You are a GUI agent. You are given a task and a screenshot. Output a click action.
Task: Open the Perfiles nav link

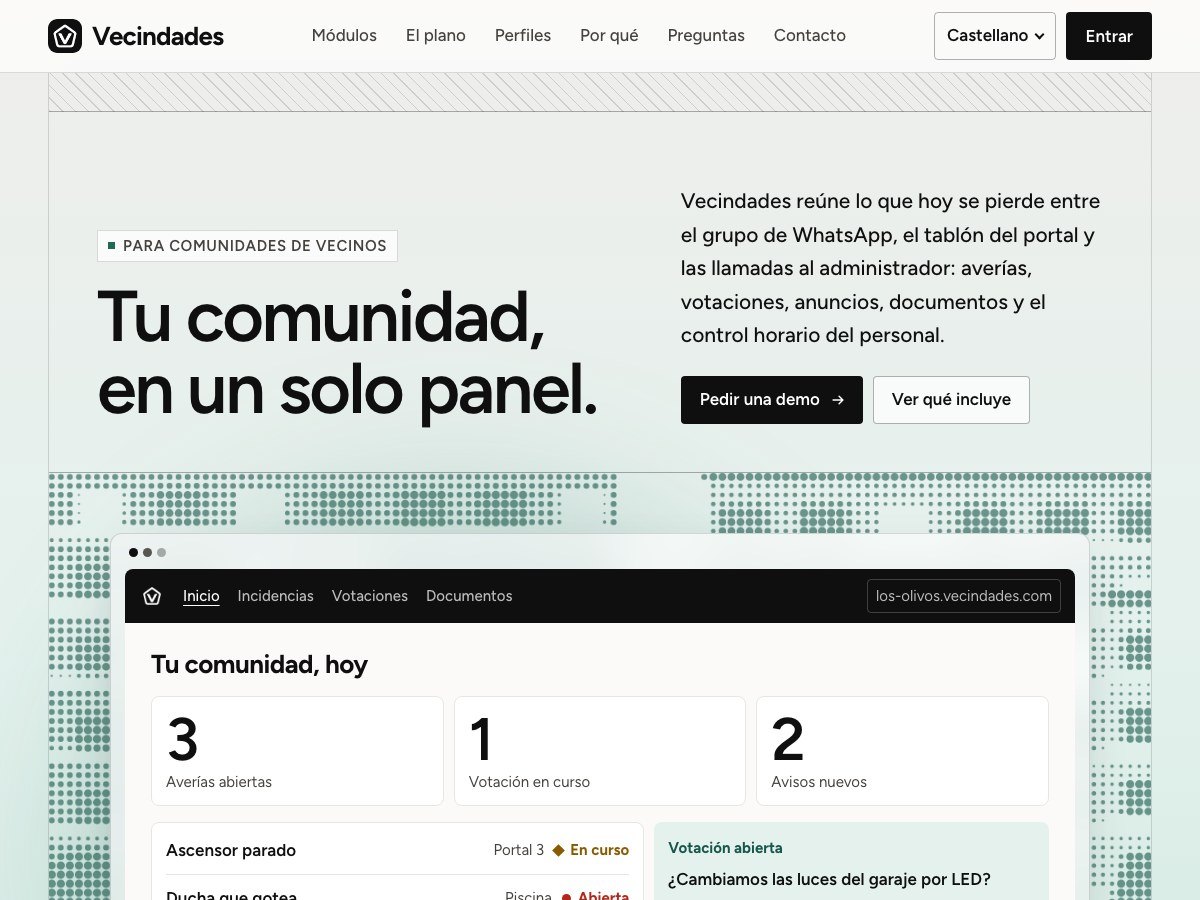tap(523, 35)
